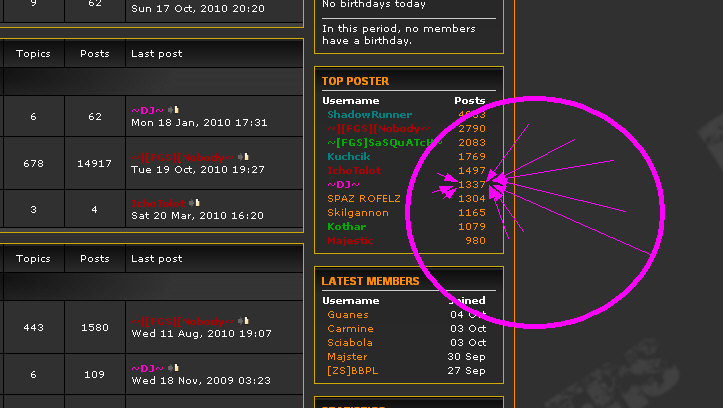Screen dimensions: 723x408
Task: Open new member Guanes profile
Action: coord(347,315)
